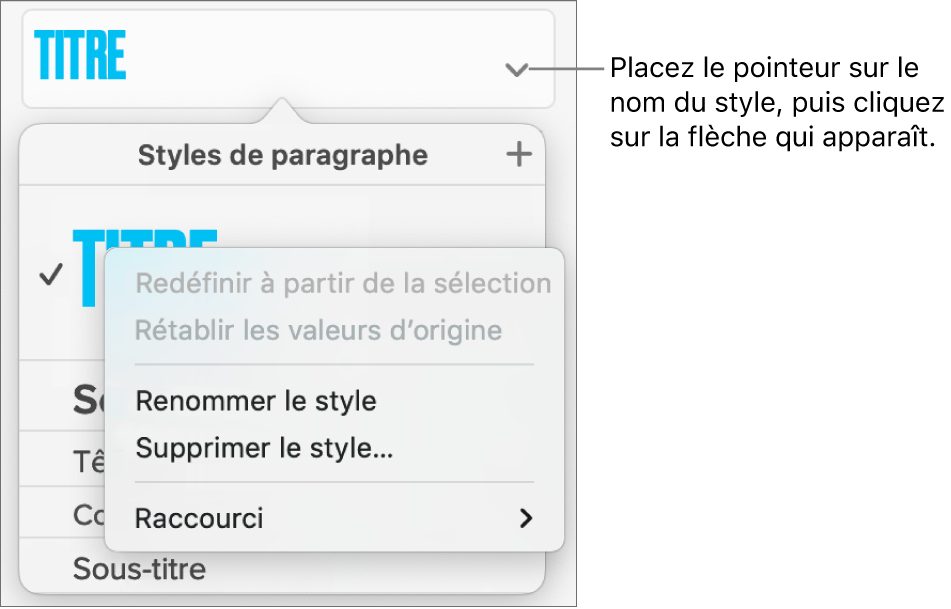Select the Sous-titre paragraph style
The height and width of the screenshot is (609, 951).
pyautogui.click(x=139, y=569)
